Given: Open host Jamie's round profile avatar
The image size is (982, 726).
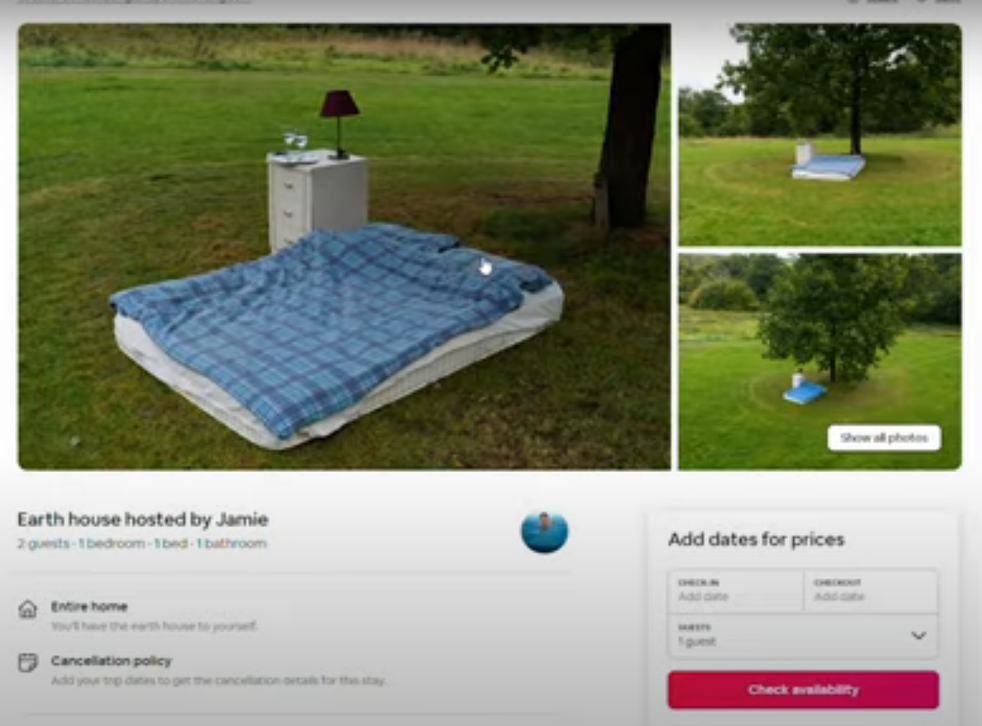Looking at the screenshot, I should (544, 532).
